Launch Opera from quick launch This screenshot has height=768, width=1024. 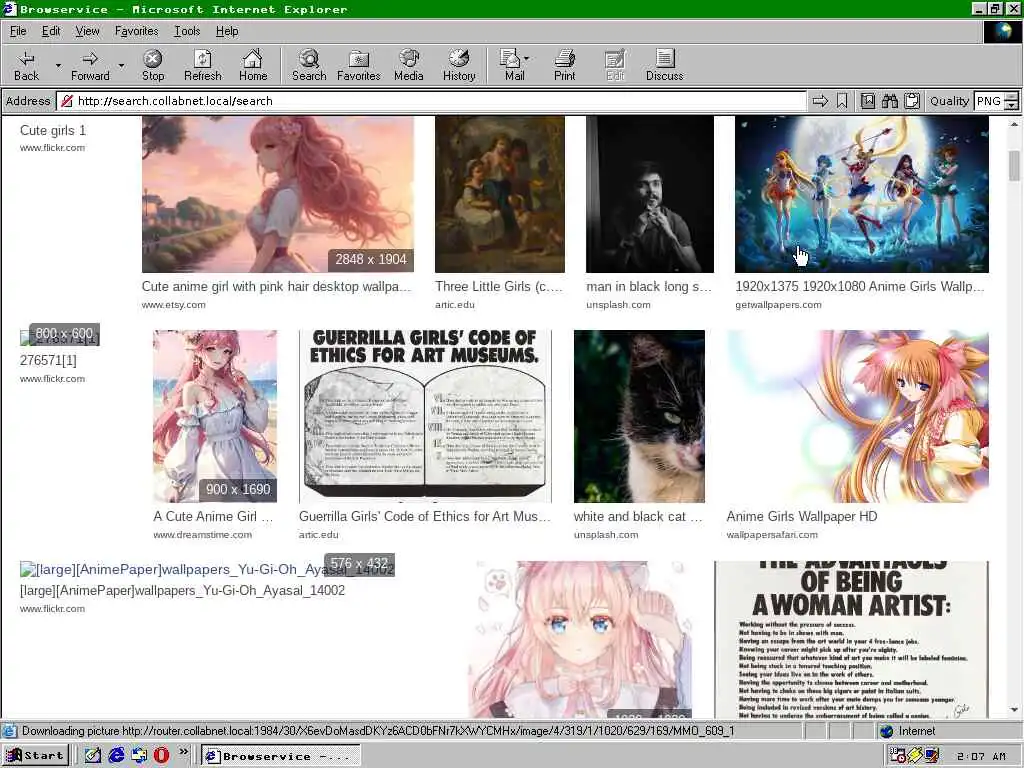coord(161,756)
